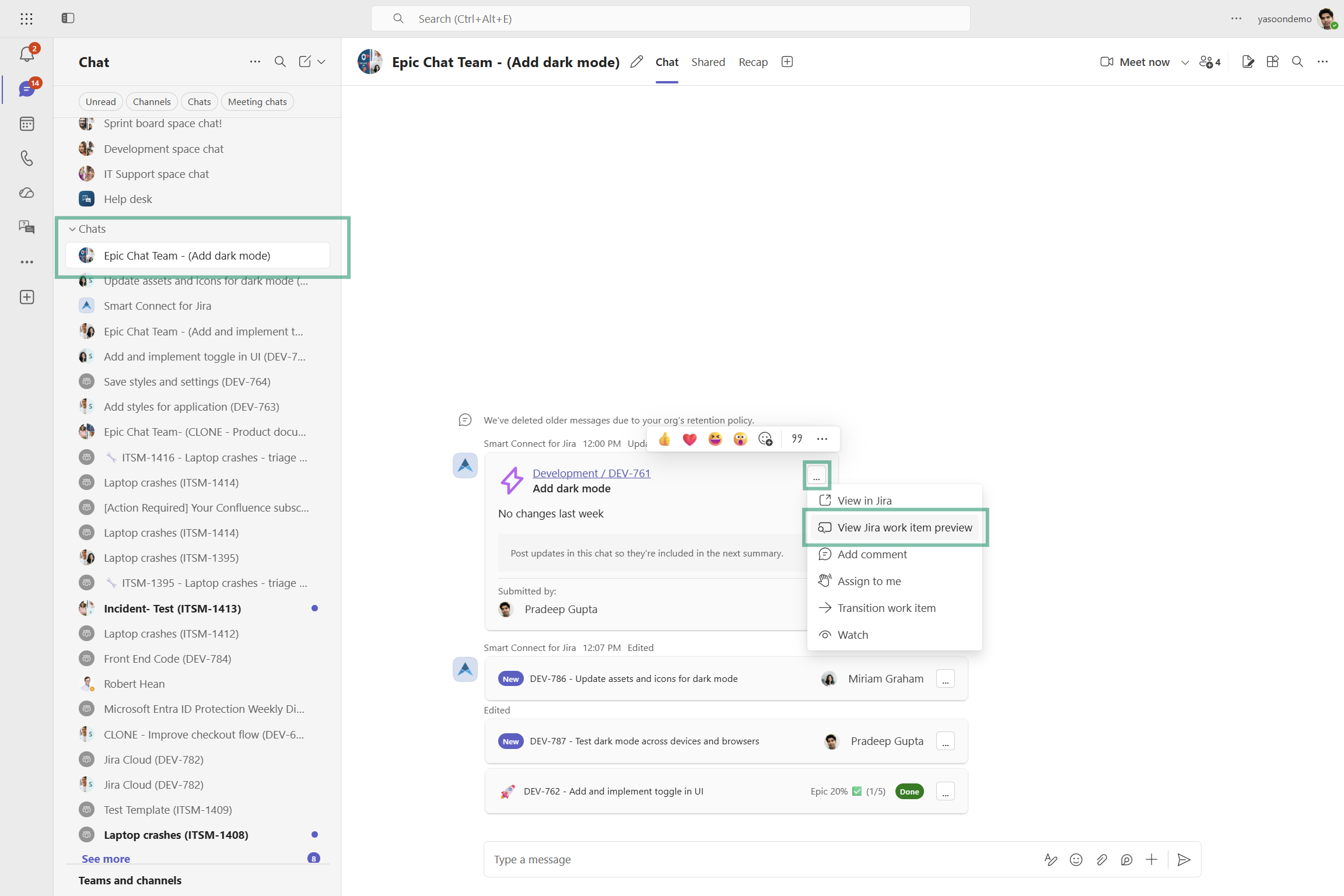Open Development / DEV-761 link
This screenshot has height=896, width=1344.
[x=591, y=473]
